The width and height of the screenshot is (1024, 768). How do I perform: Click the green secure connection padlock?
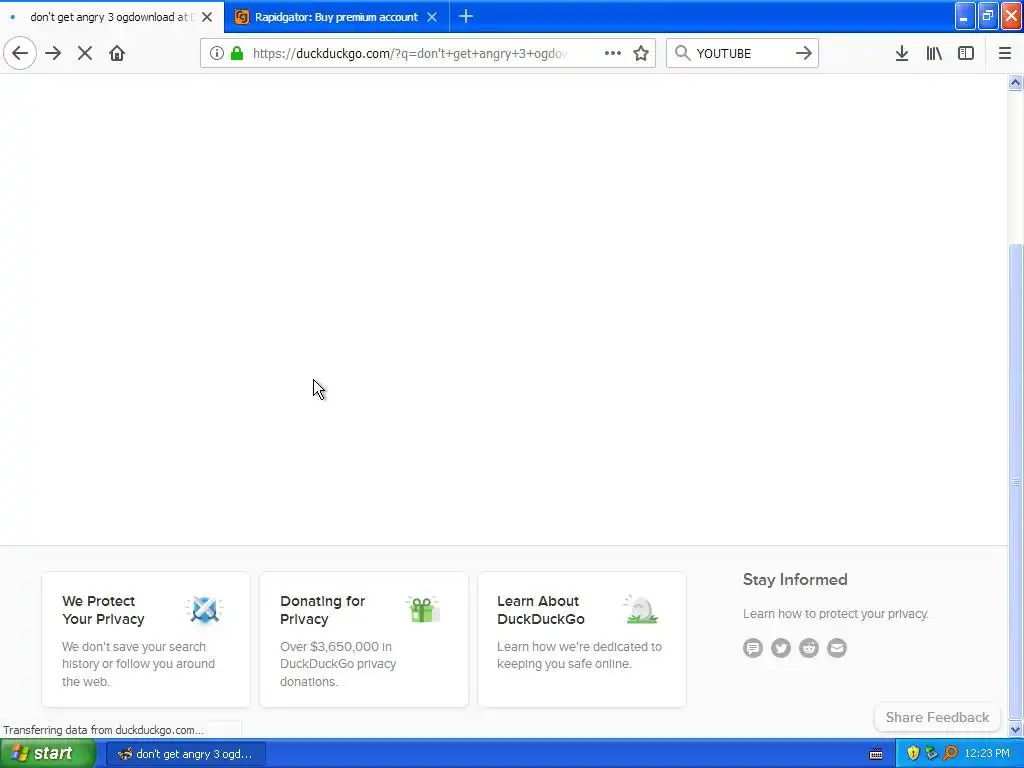coord(237,54)
